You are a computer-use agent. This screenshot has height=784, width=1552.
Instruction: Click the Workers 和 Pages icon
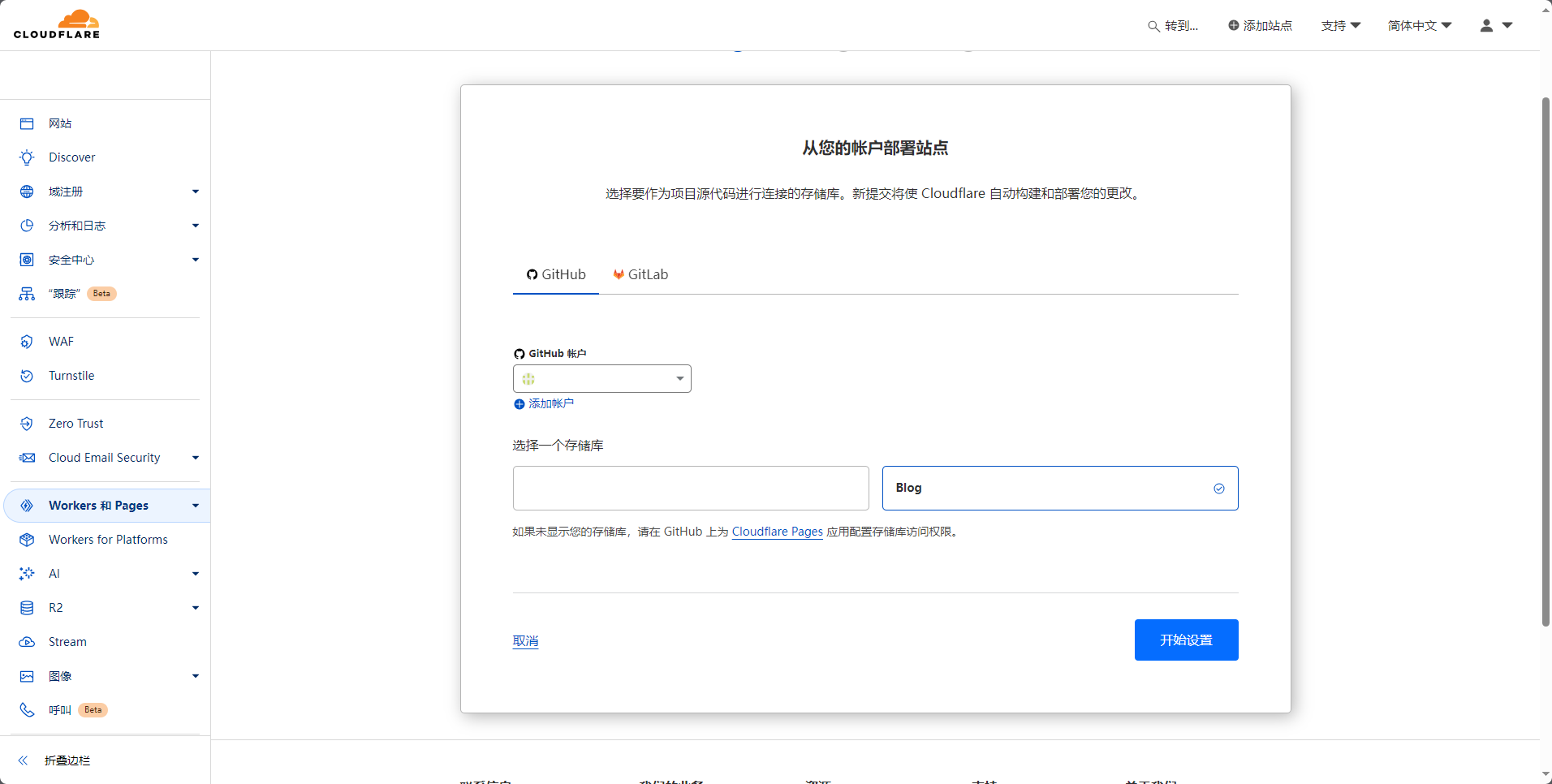(x=27, y=506)
